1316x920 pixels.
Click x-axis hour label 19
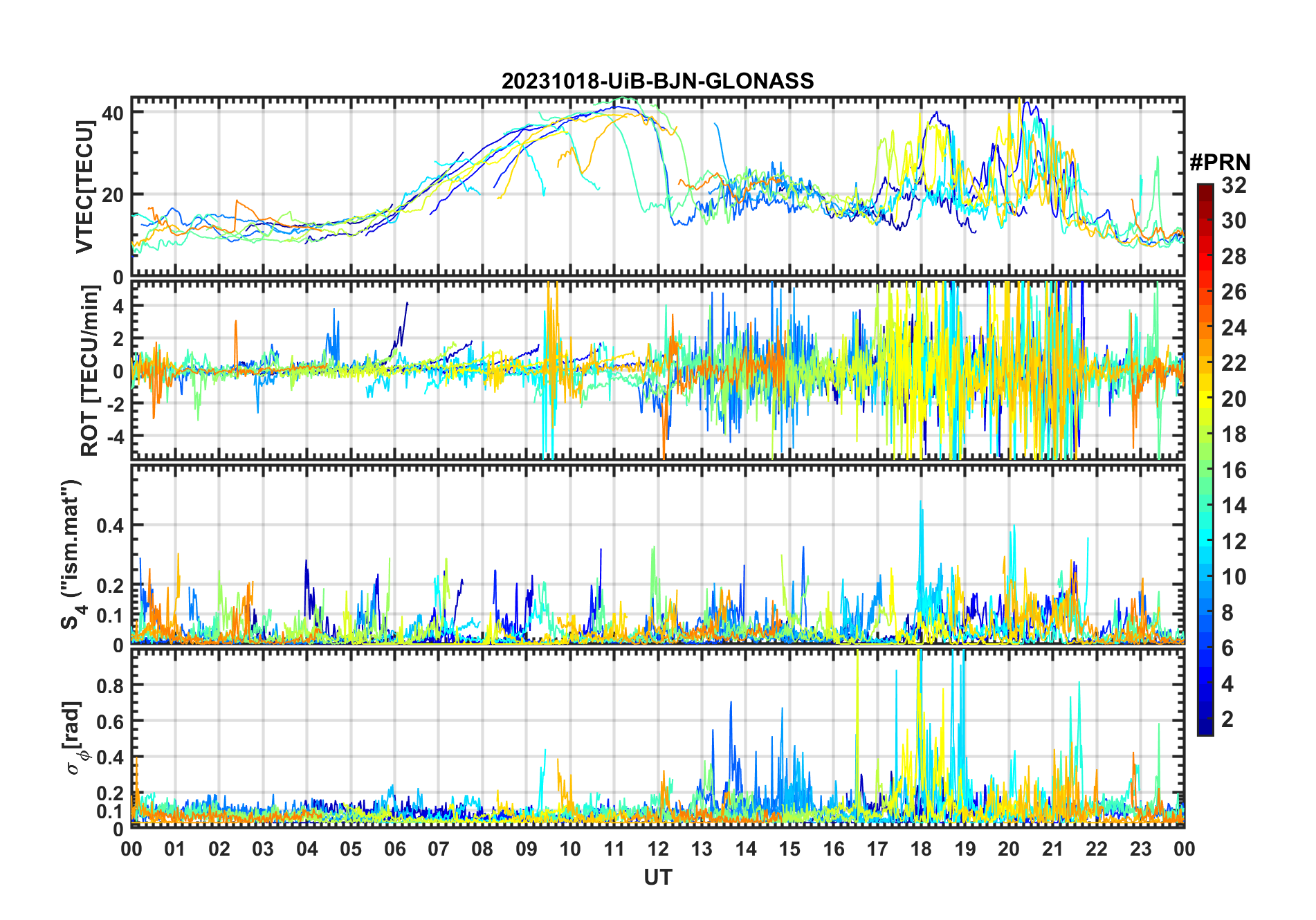pos(965,849)
